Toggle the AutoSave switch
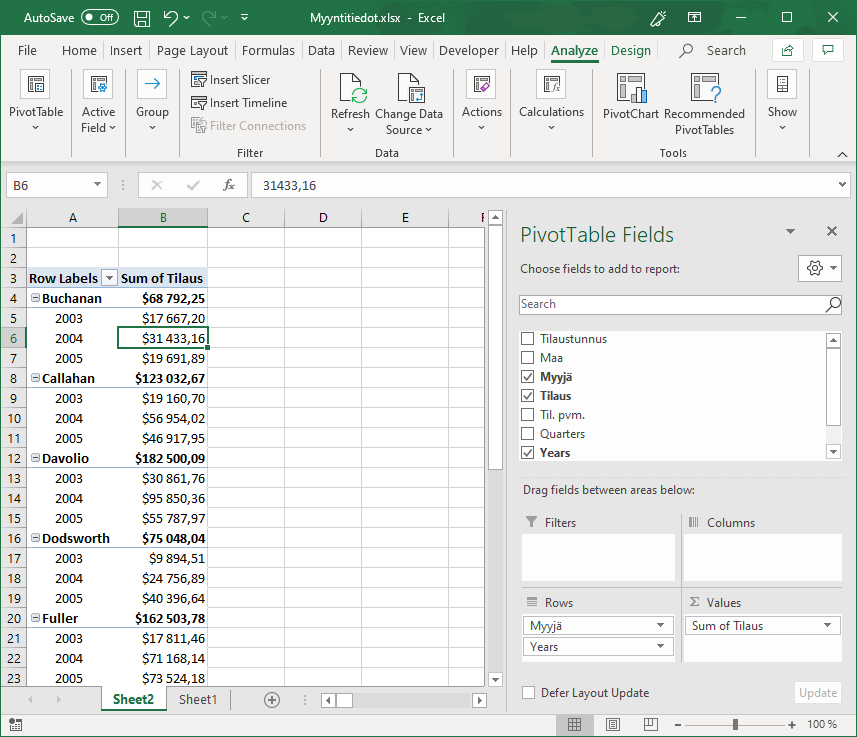 99,18
